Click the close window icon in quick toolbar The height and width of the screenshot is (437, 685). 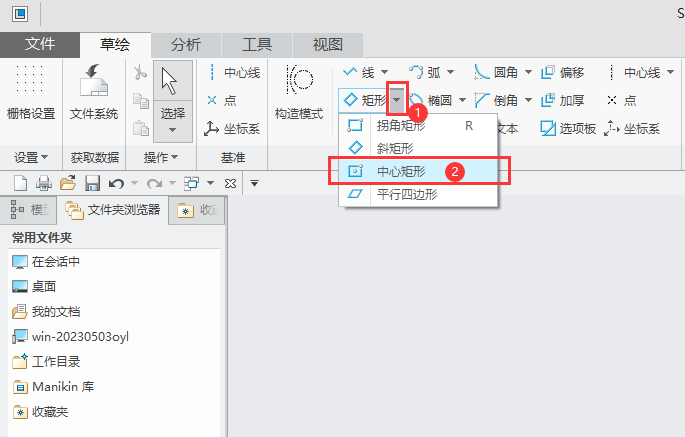(x=230, y=184)
